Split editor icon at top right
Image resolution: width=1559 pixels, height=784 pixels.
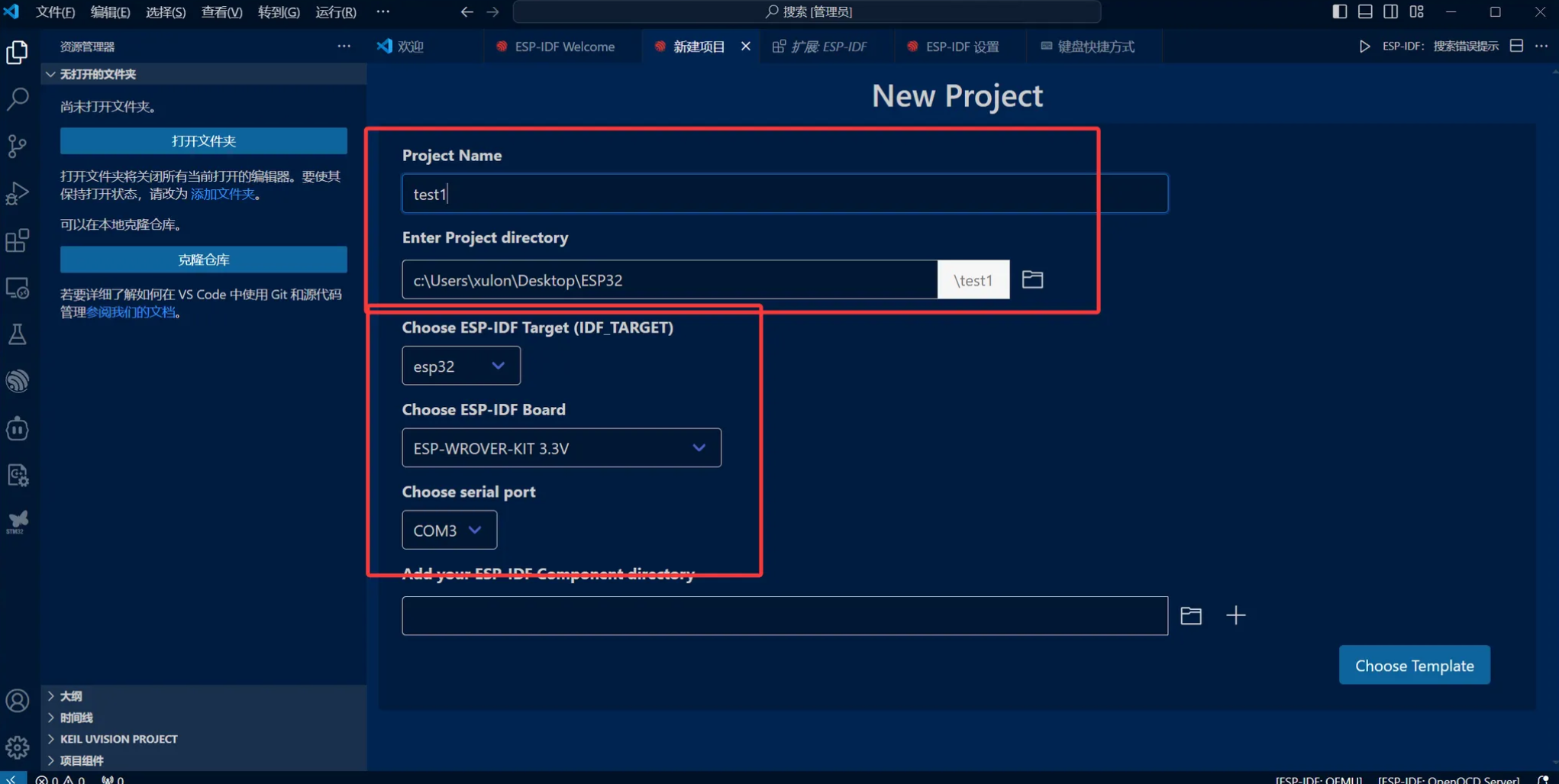(1517, 47)
